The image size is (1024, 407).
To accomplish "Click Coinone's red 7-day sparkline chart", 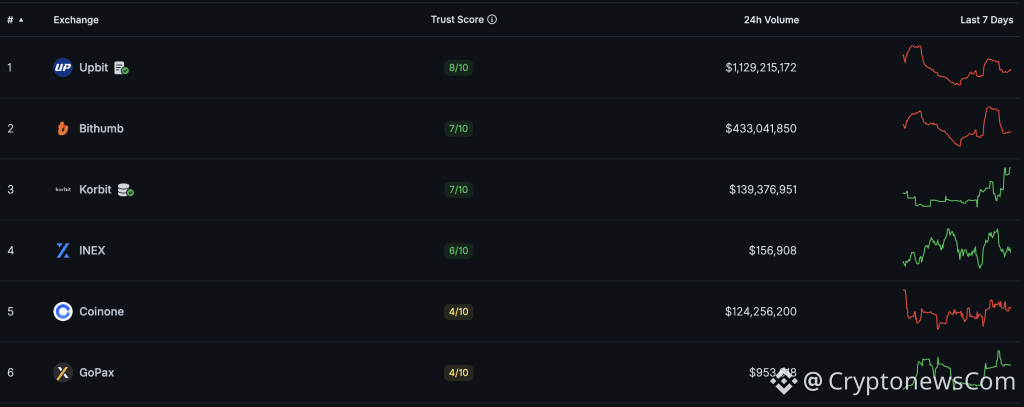I will point(957,310).
